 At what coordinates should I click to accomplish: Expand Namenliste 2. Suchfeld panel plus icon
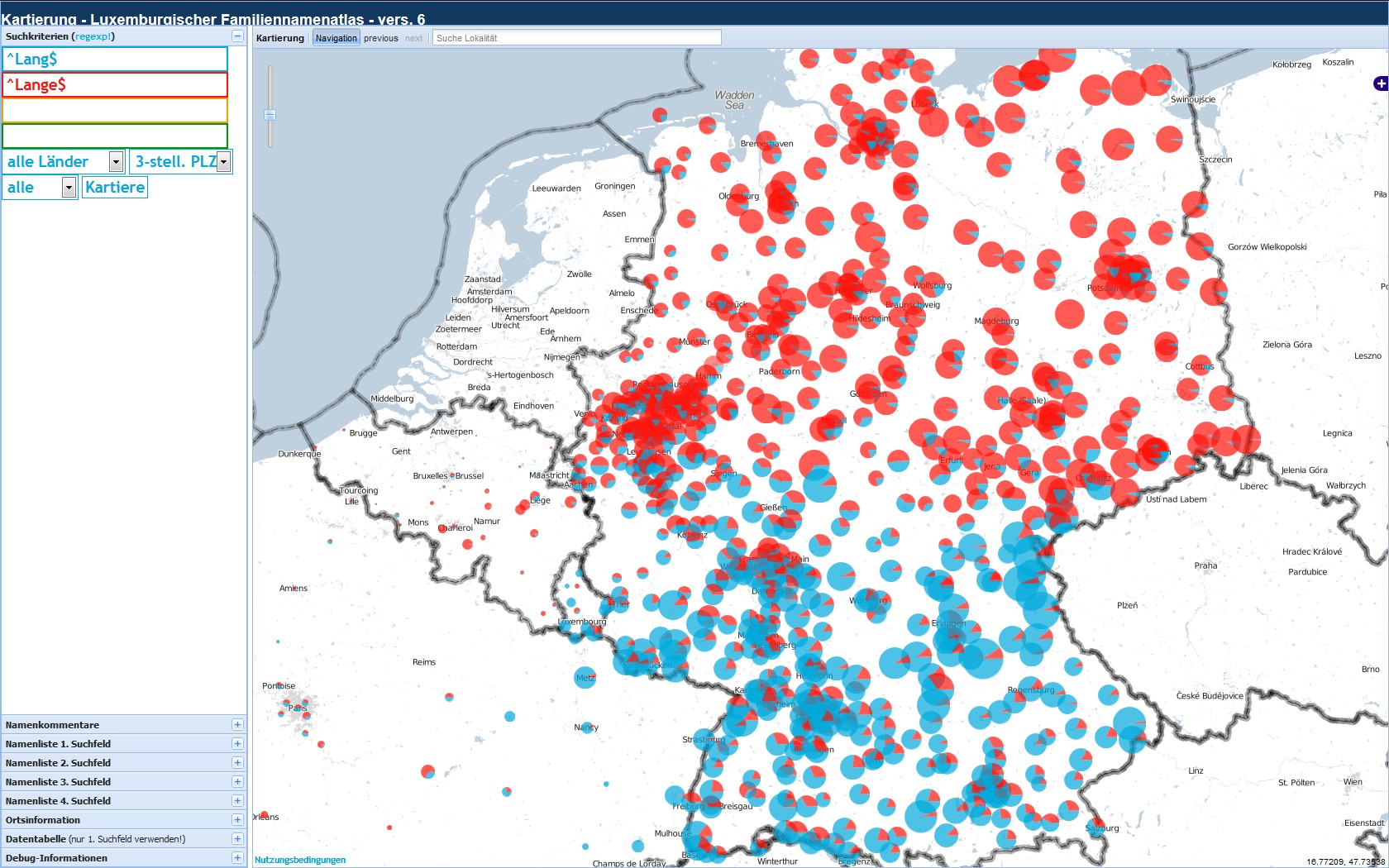click(237, 763)
